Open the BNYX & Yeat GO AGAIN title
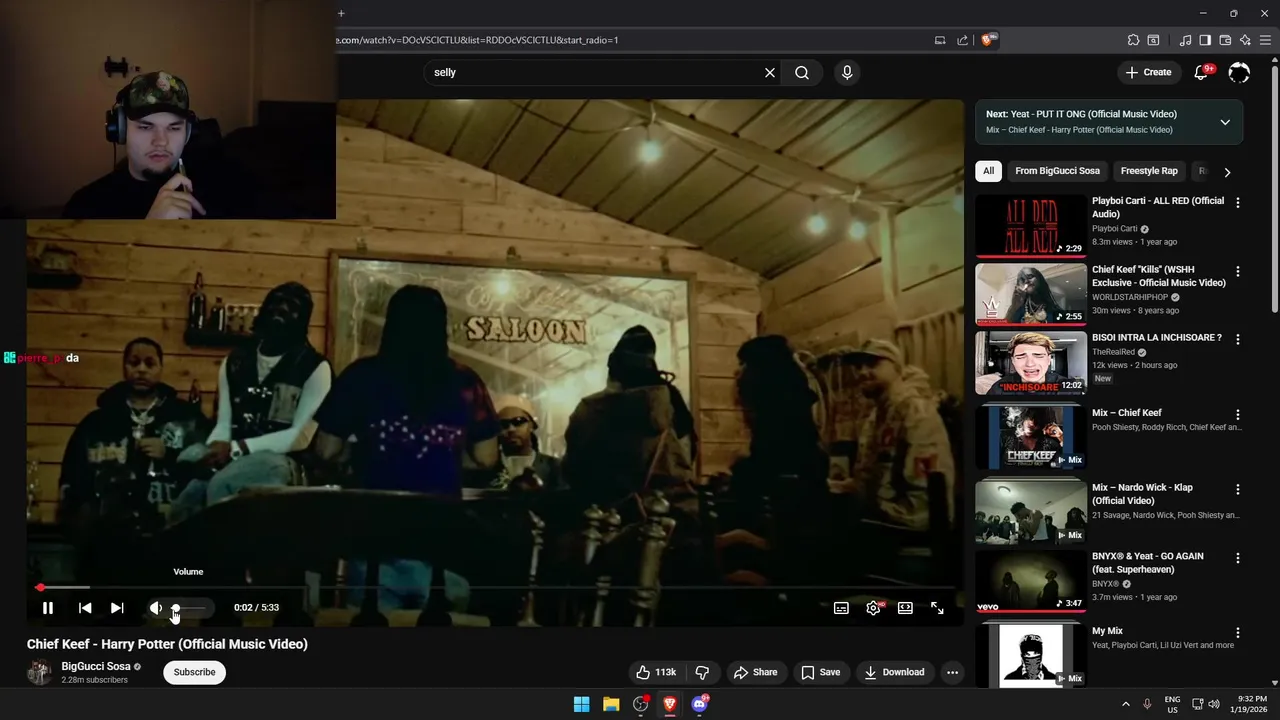The width and height of the screenshot is (1280, 720). (x=1148, y=563)
